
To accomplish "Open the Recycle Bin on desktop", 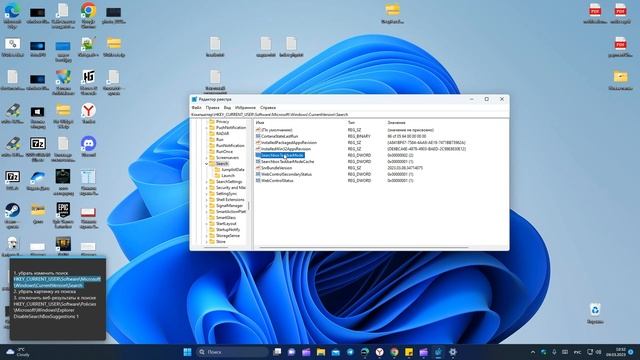I will point(595,313).
